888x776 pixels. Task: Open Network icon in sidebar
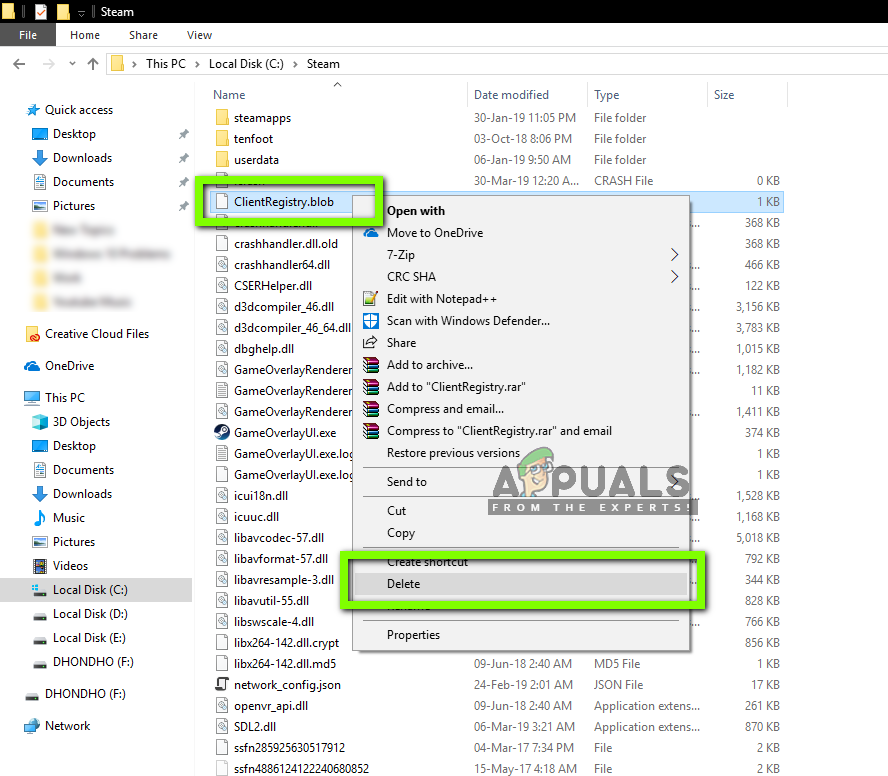point(32,726)
